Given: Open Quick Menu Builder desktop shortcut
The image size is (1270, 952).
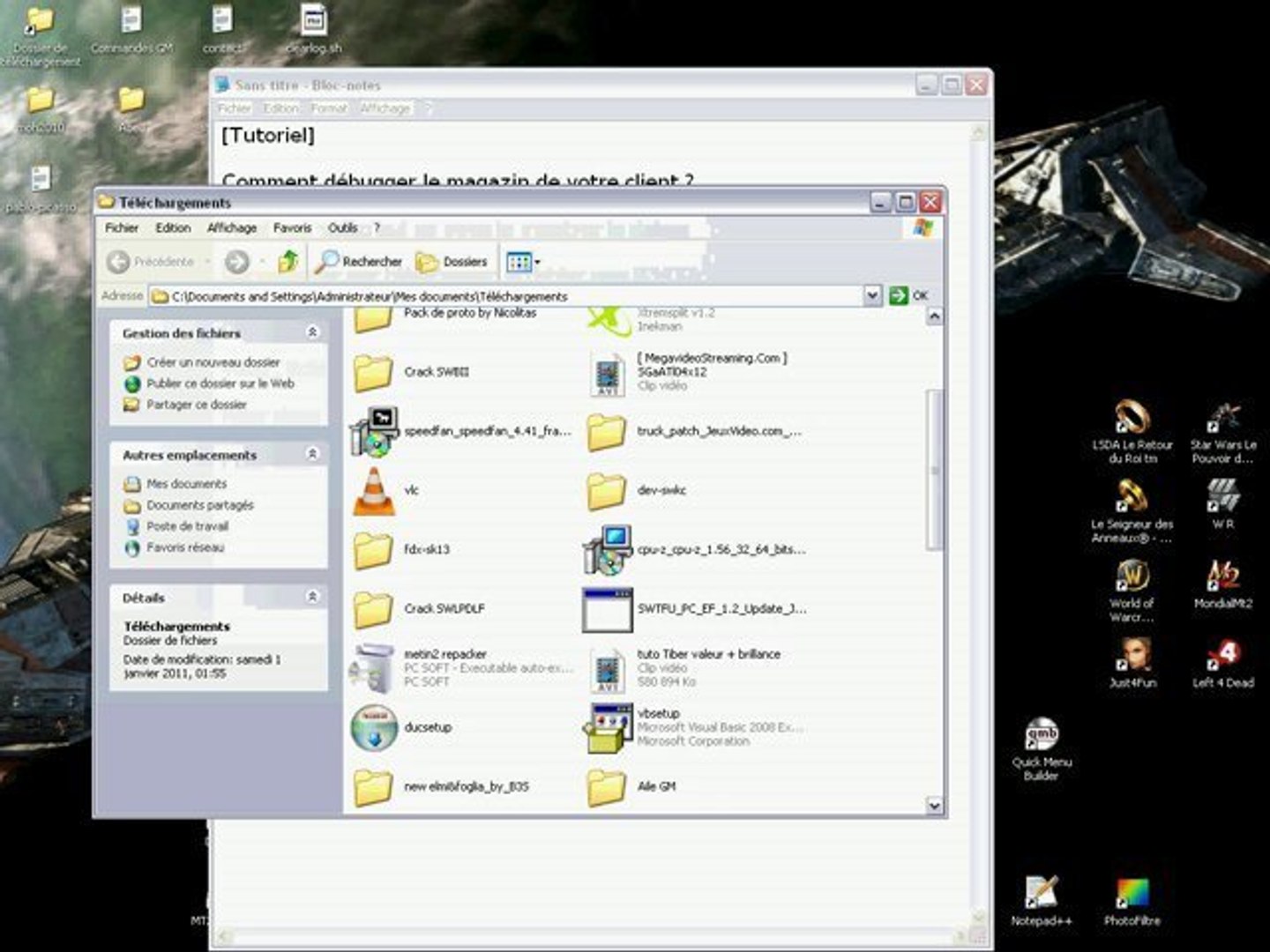Looking at the screenshot, I should (1042, 750).
